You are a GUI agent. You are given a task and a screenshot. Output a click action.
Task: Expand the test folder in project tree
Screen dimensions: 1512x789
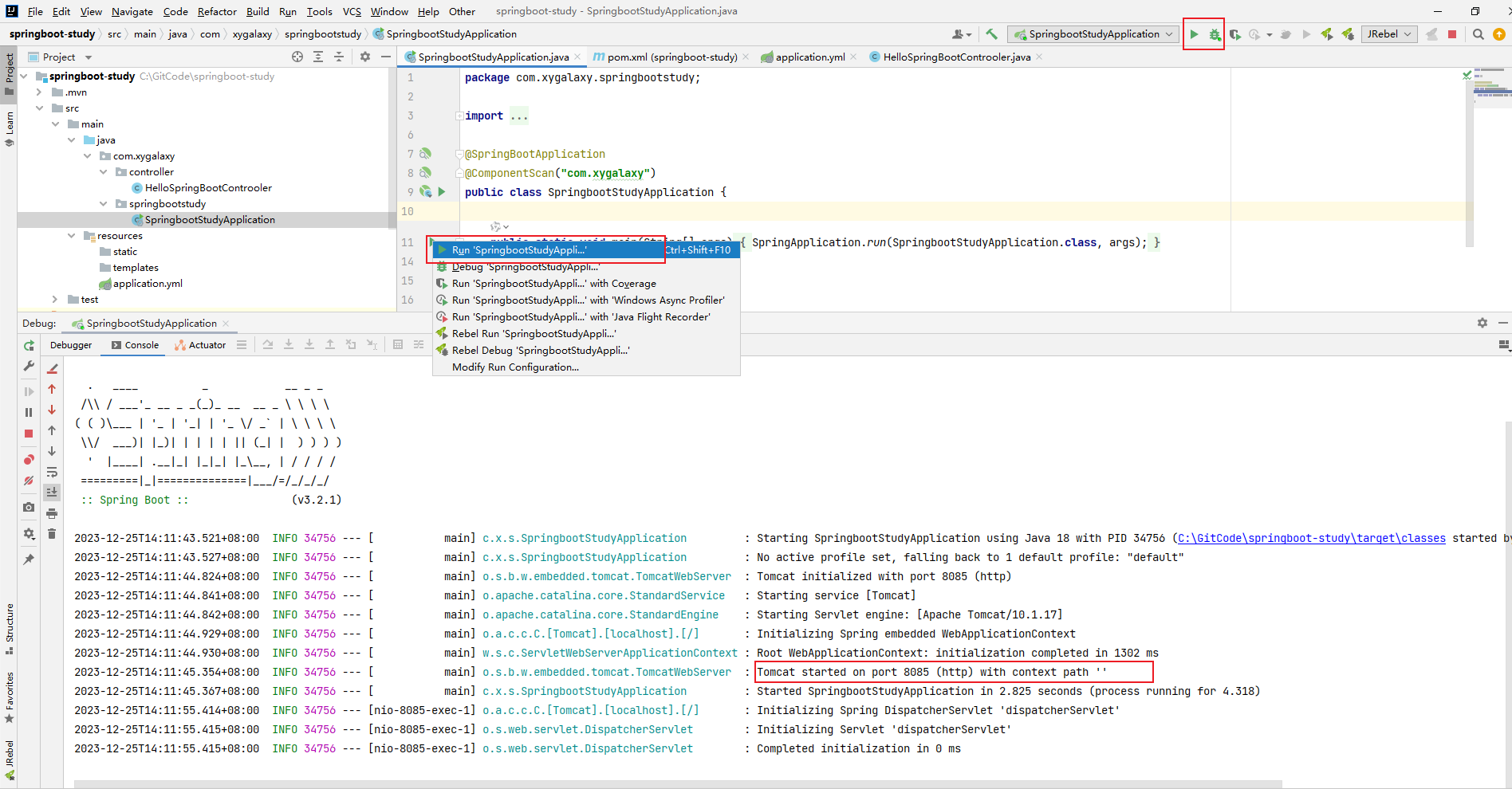[55, 300]
